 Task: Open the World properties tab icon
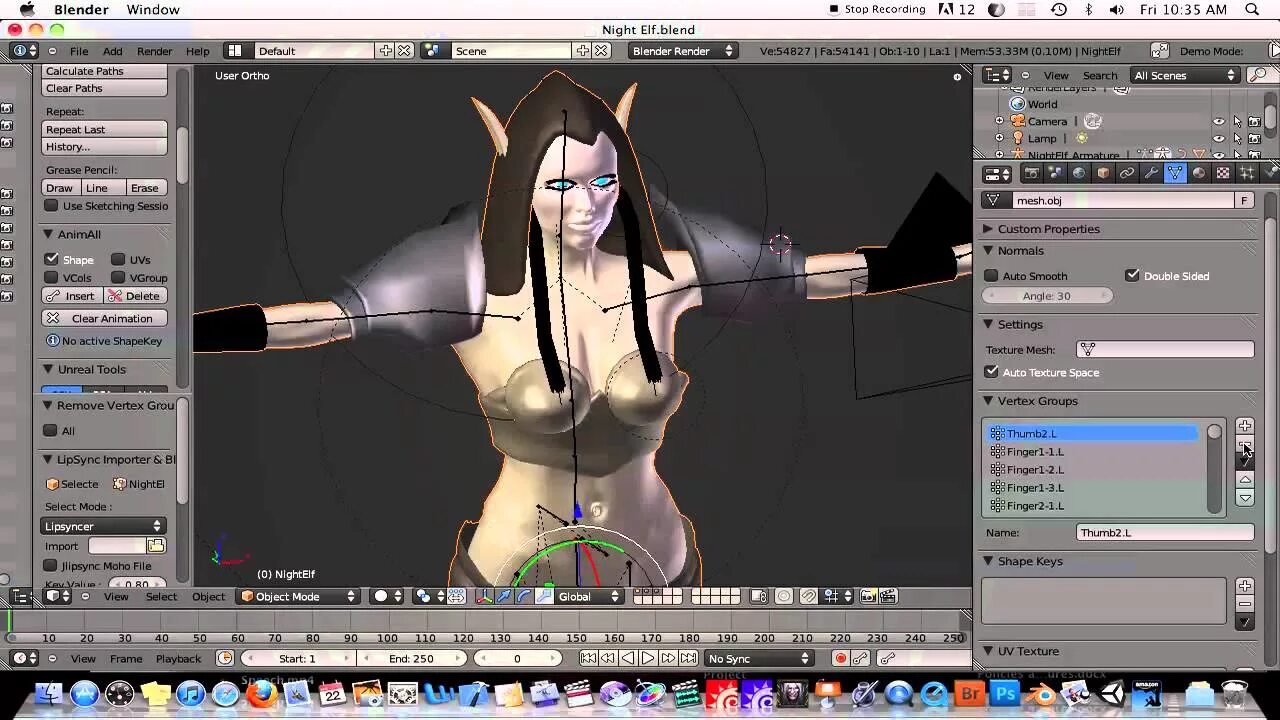click(1079, 173)
